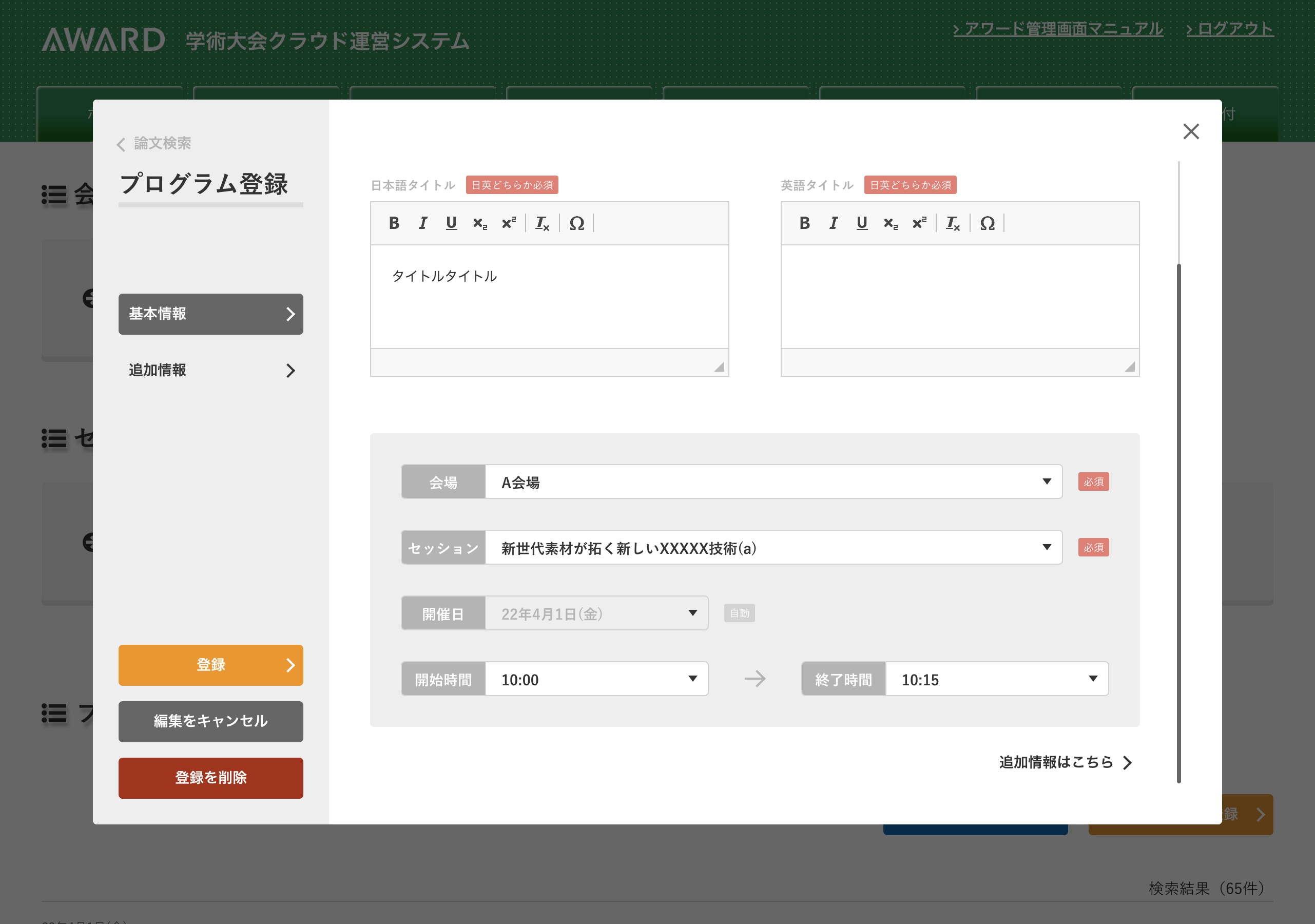The height and width of the screenshot is (924, 1315).
Task: Toggle bold in Japanese title editor
Action: (x=394, y=223)
